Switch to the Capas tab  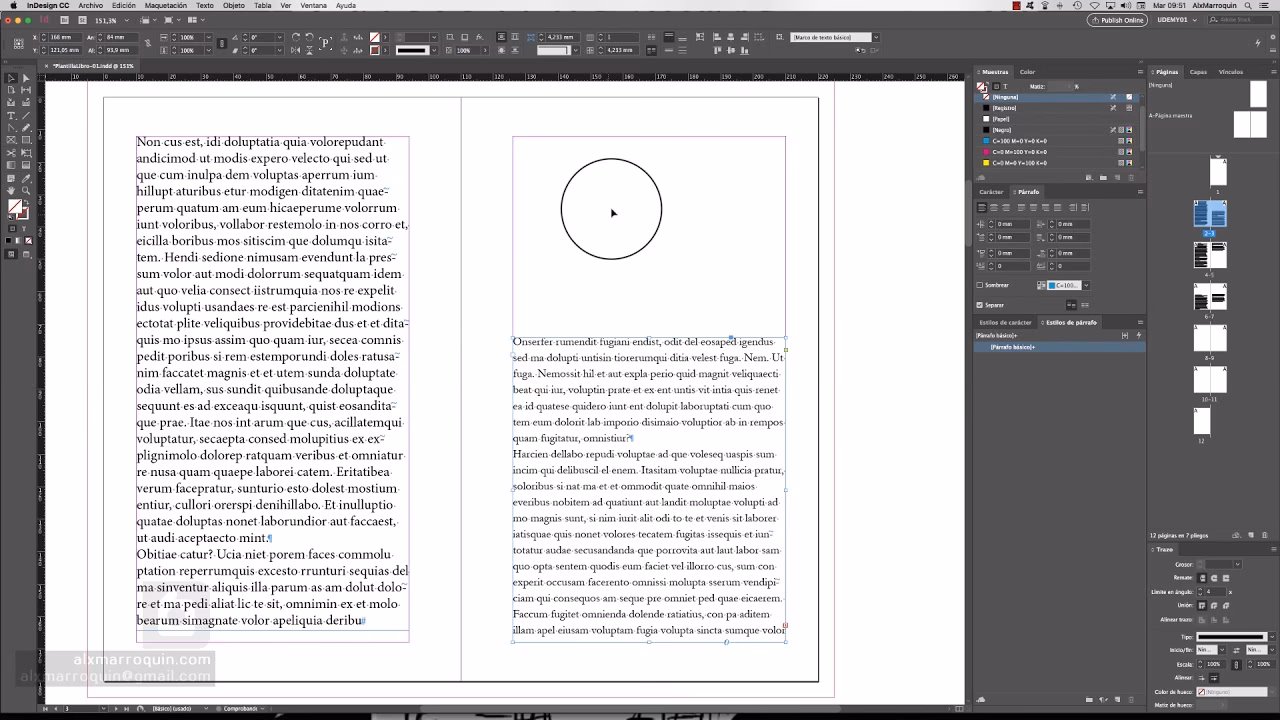point(1198,71)
